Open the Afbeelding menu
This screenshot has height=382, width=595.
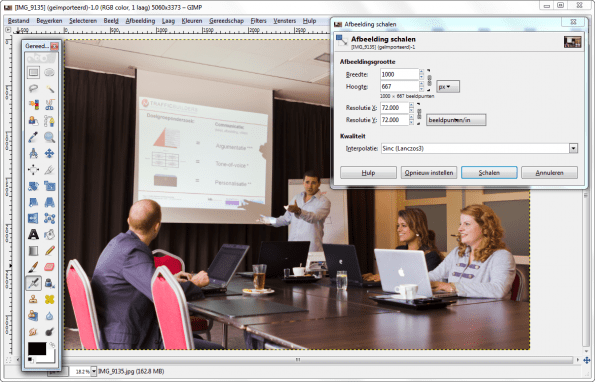tap(140, 20)
